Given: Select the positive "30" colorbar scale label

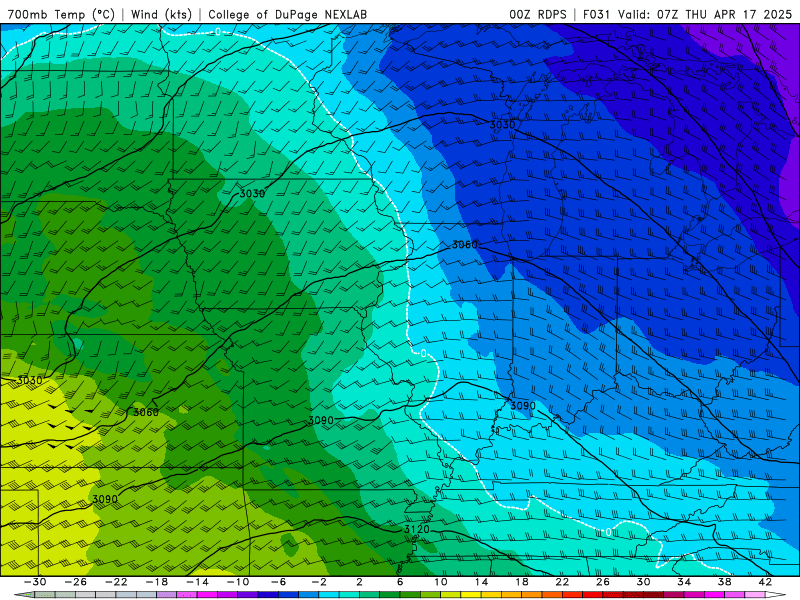Looking at the screenshot, I should [x=643, y=582].
